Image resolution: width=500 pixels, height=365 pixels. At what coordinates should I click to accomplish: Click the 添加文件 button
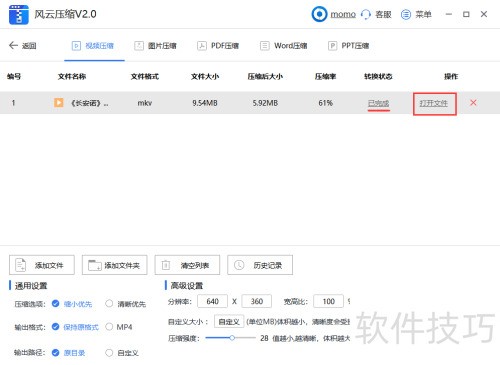[42, 265]
